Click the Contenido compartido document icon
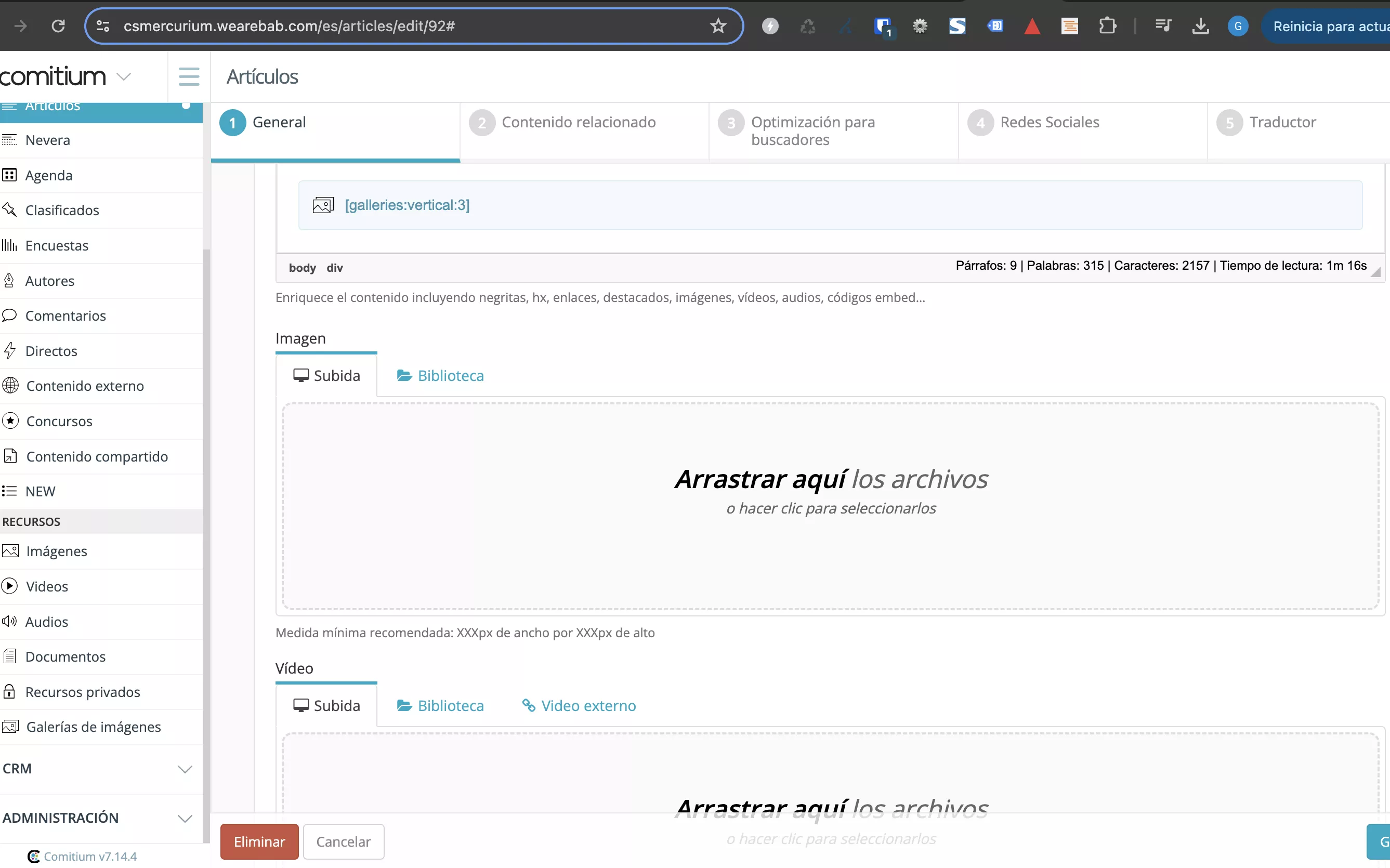 click(10, 456)
